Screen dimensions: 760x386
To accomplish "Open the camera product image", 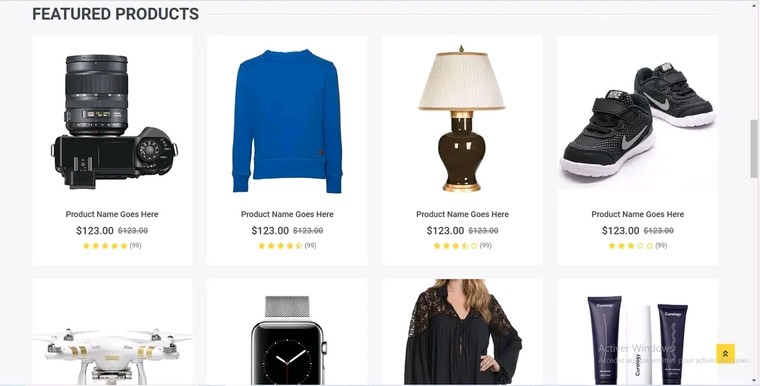I will tap(114, 121).
